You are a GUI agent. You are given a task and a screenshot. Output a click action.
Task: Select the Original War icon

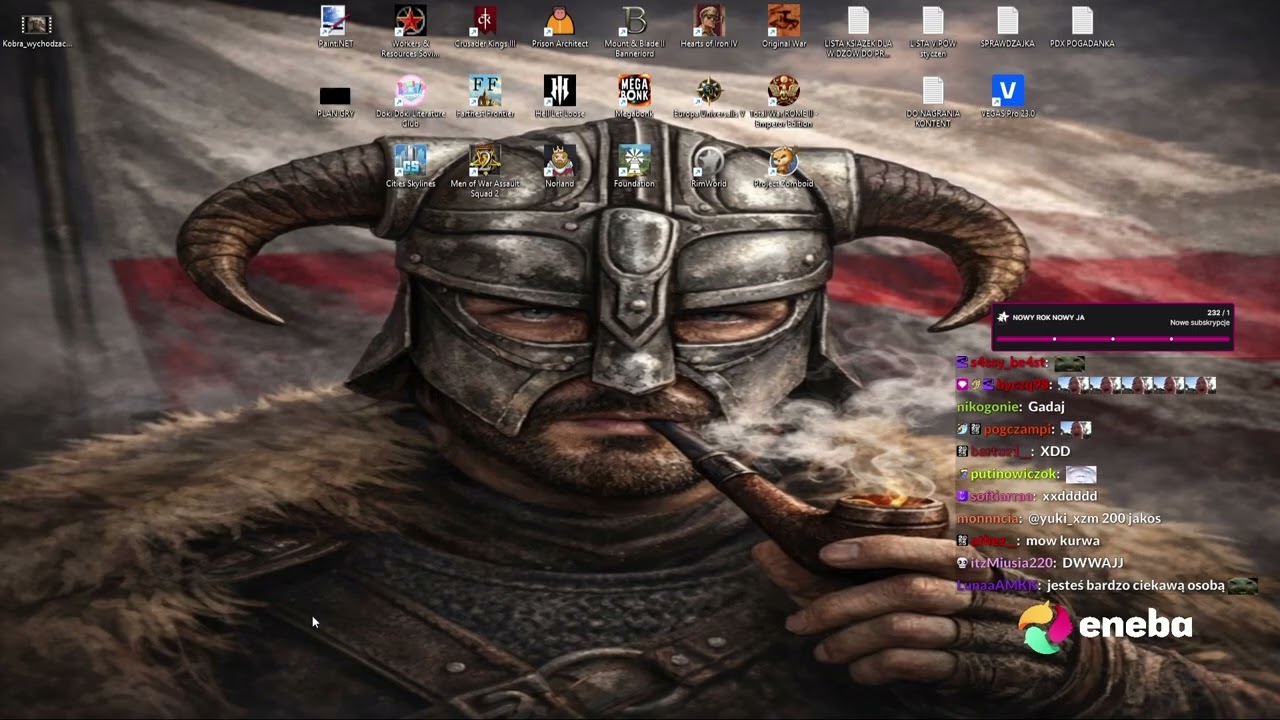point(784,26)
